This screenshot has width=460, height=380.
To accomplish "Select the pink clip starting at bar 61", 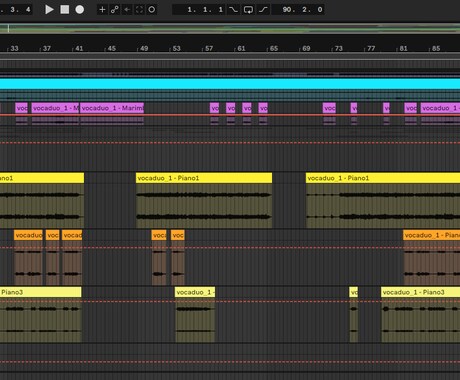I will point(247,108).
